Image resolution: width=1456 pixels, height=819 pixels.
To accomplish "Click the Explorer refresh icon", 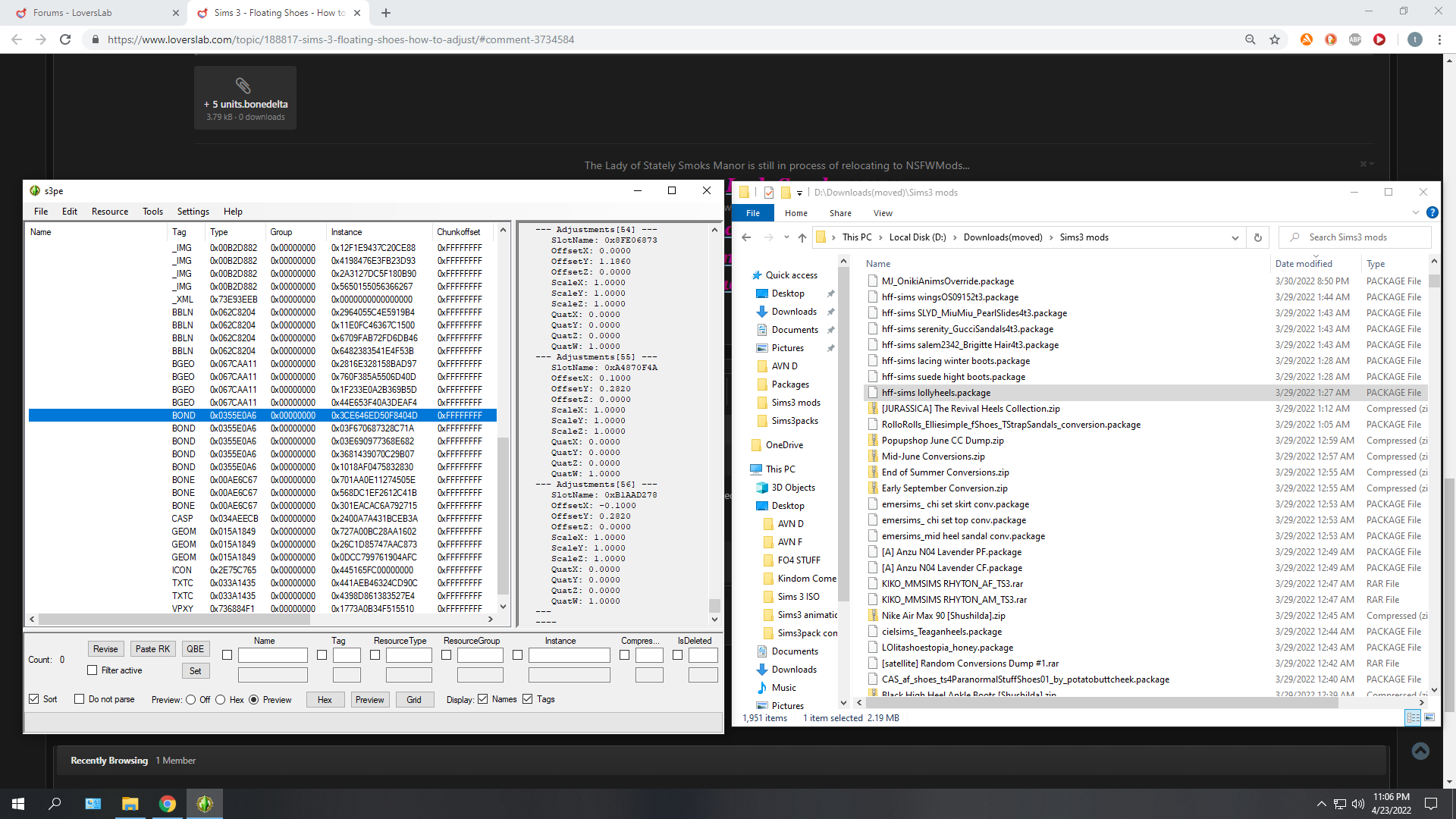I will click(x=1257, y=237).
